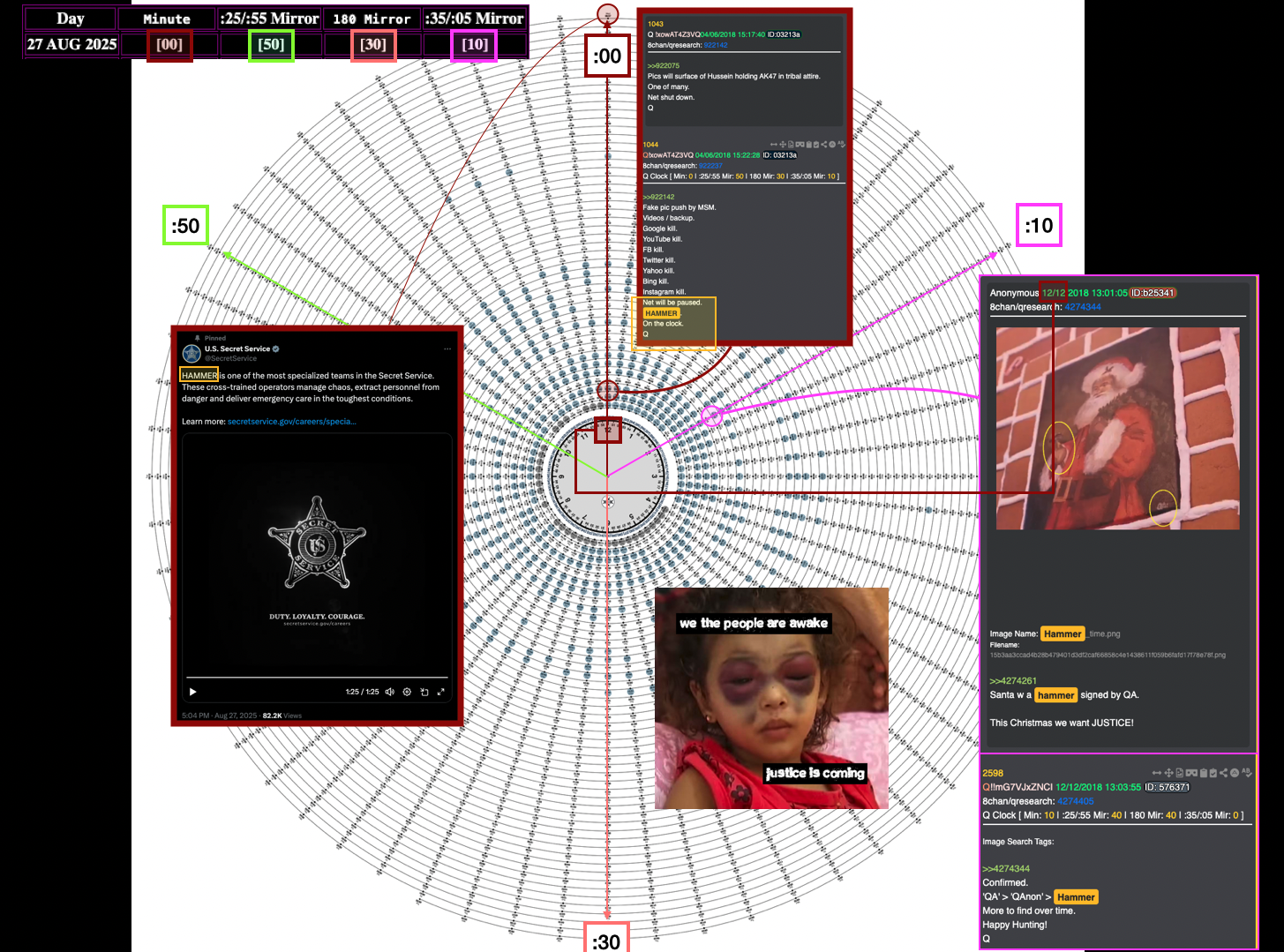Viewport: 1284px width, 952px height.
Task: Click the 27 AUG 2025 date cell
Action: coord(71,44)
